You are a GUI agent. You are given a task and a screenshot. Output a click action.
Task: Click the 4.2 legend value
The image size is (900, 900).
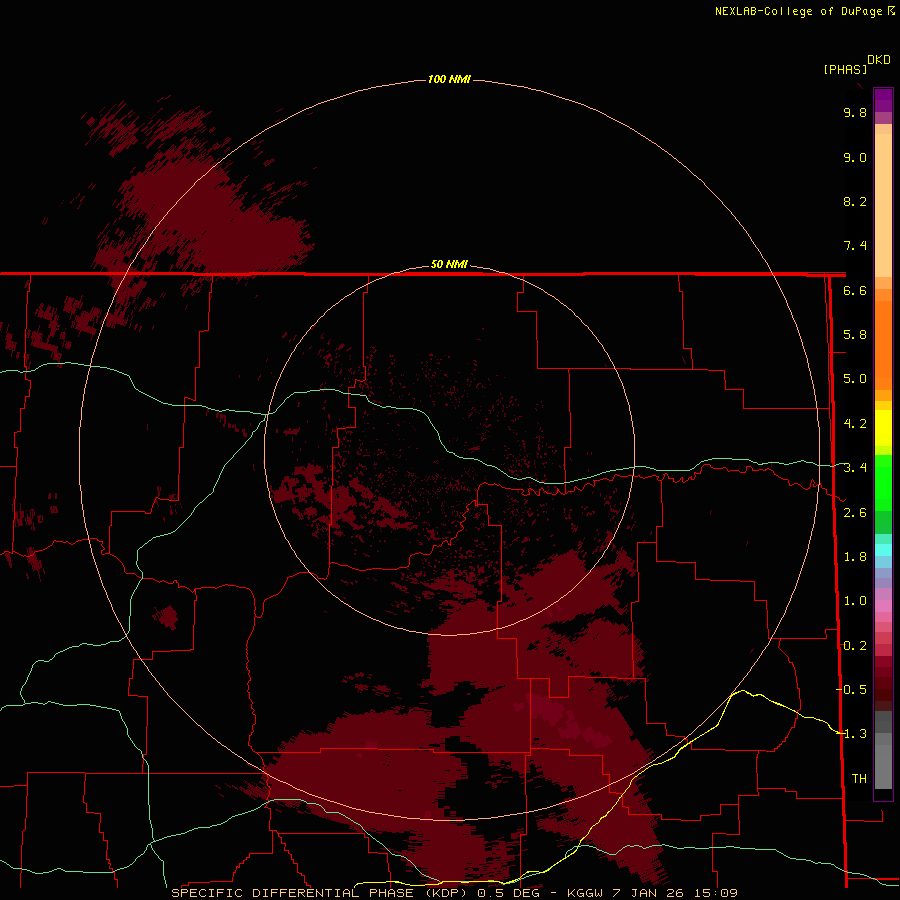855,424
